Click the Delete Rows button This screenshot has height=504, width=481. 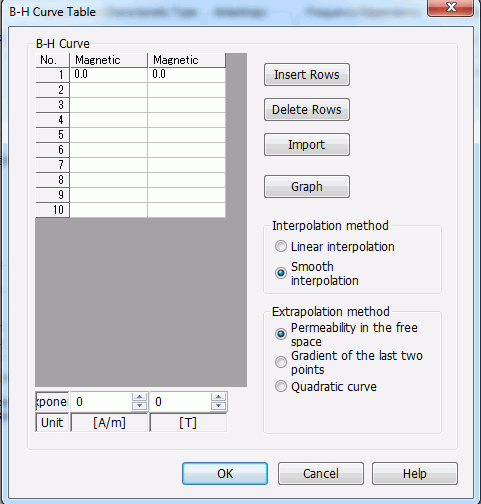(x=307, y=110)
